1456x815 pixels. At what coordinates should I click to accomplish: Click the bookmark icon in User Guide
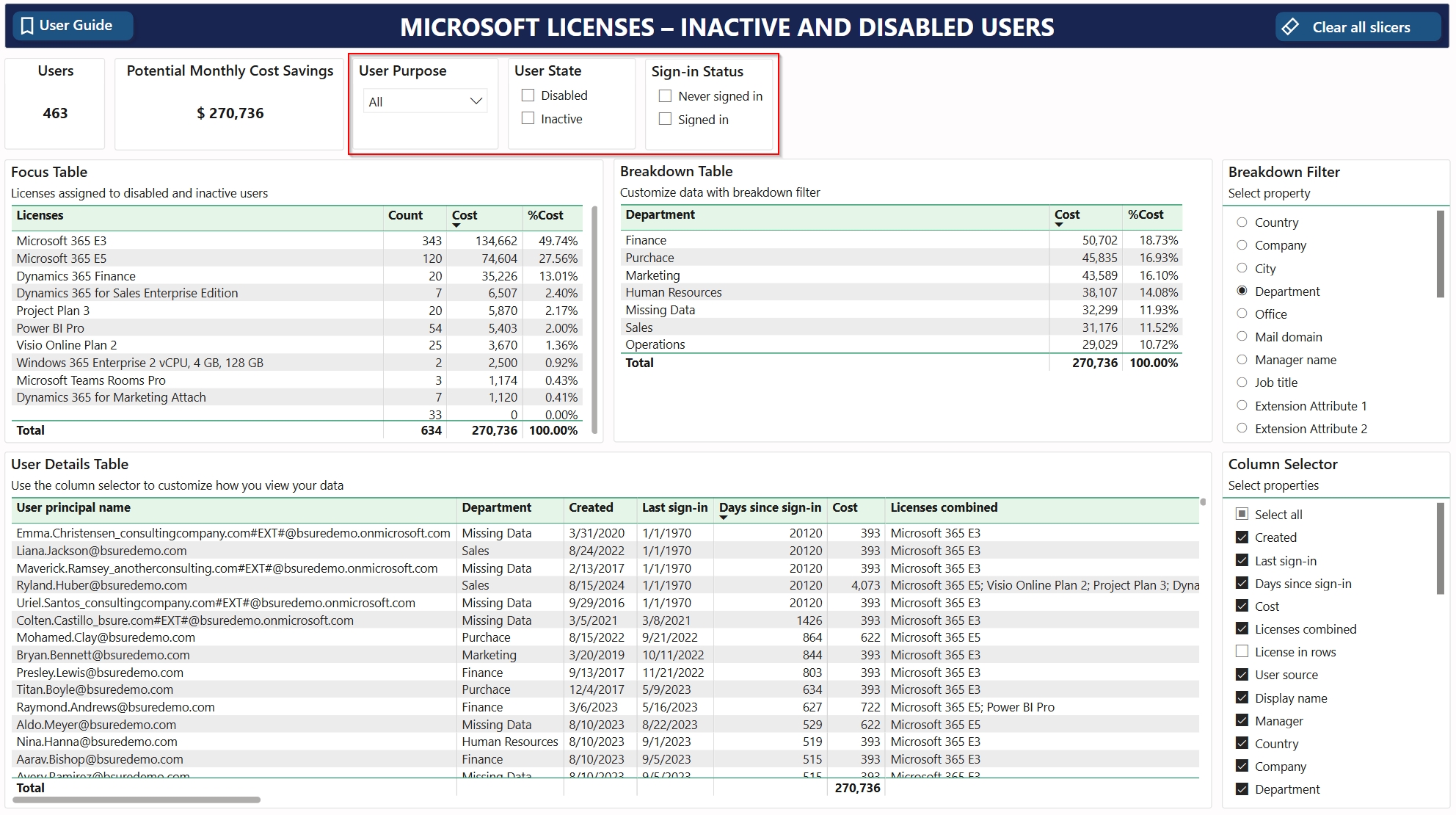click(x=27, y=26)
